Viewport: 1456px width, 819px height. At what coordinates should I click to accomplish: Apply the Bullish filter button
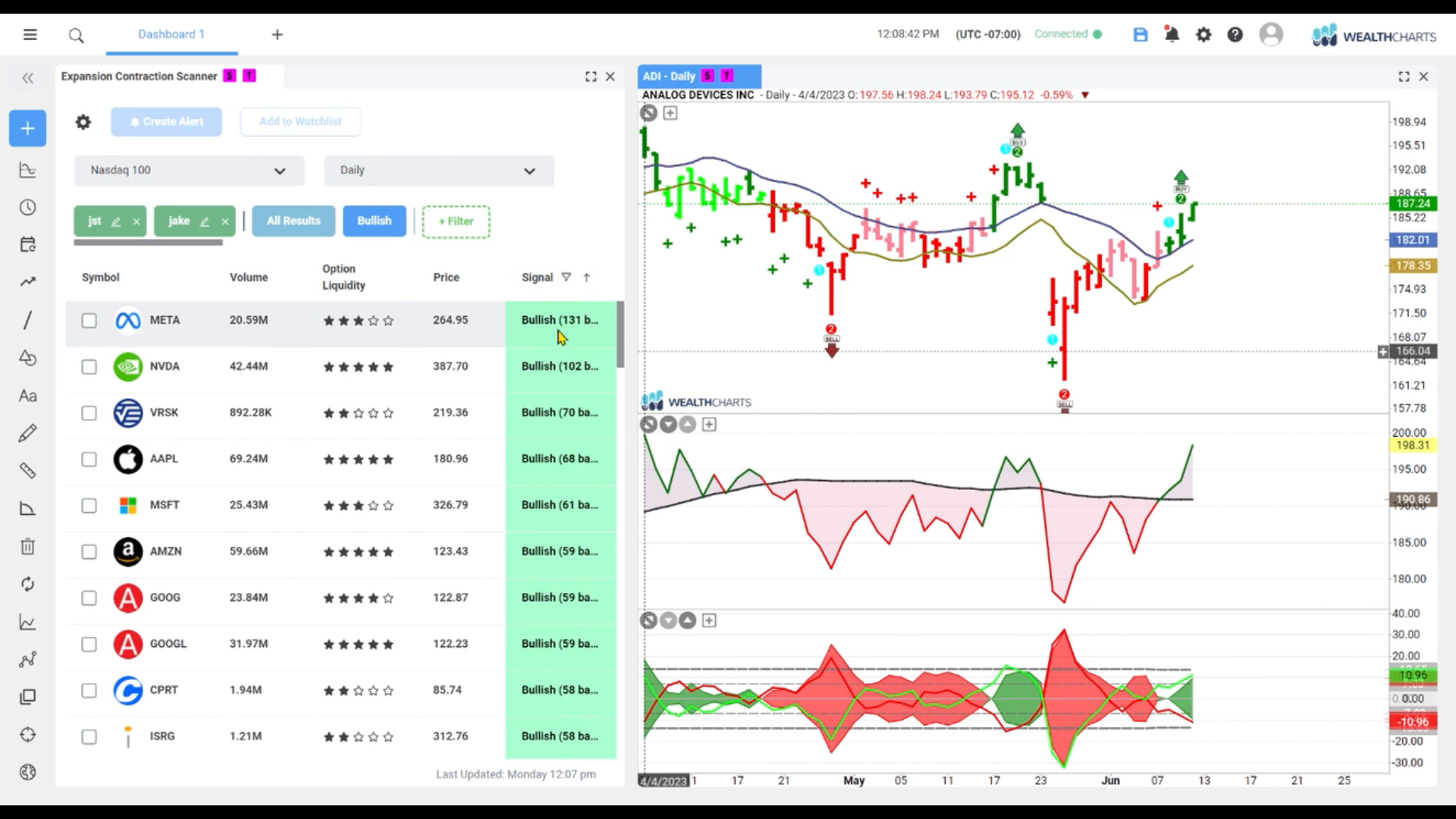point(375,221)
